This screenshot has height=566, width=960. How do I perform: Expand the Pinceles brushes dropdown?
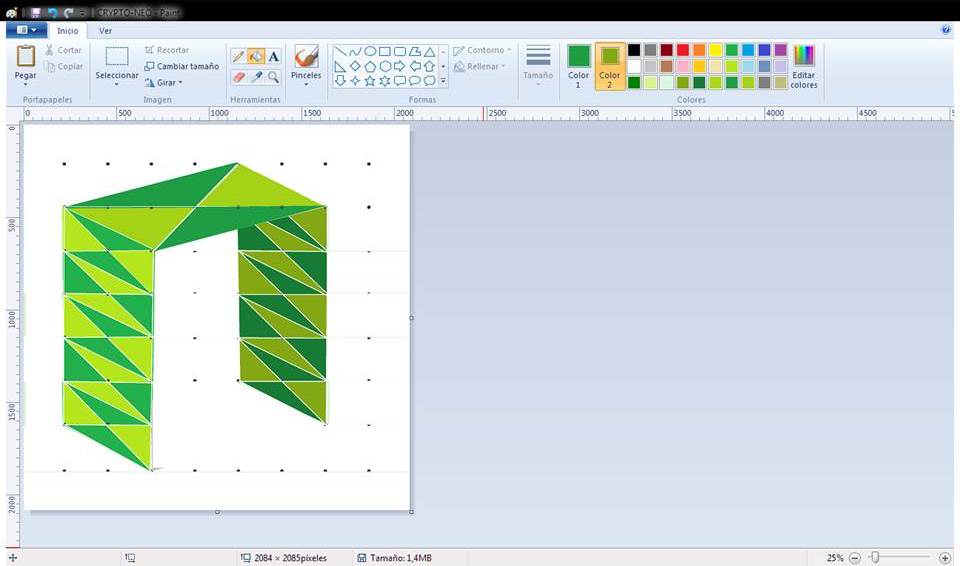tap(306, 84)
